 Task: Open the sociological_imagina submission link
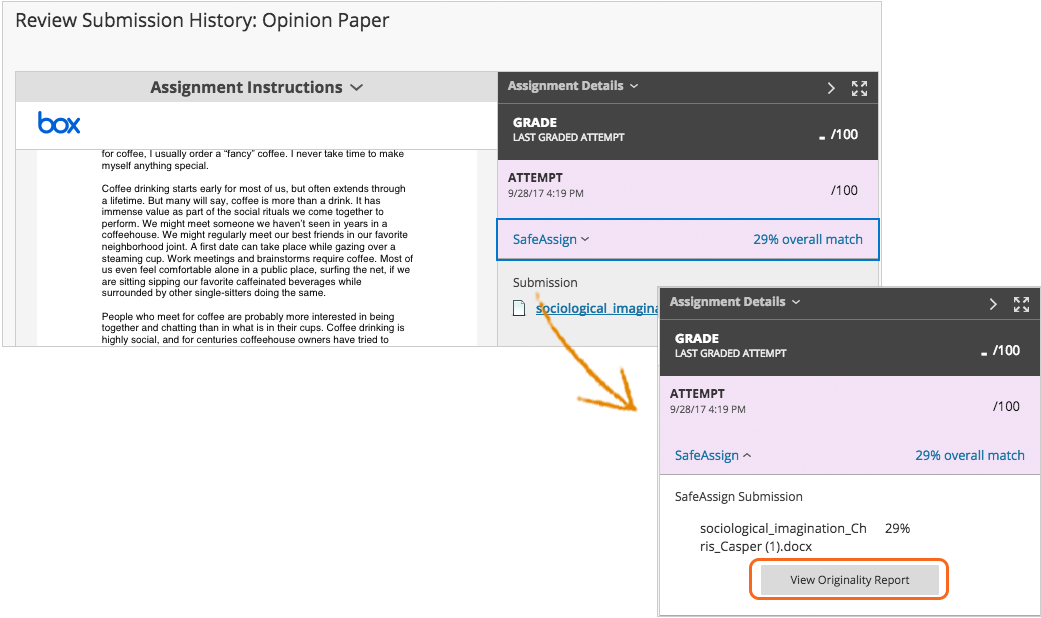click(x=597, y=309)
